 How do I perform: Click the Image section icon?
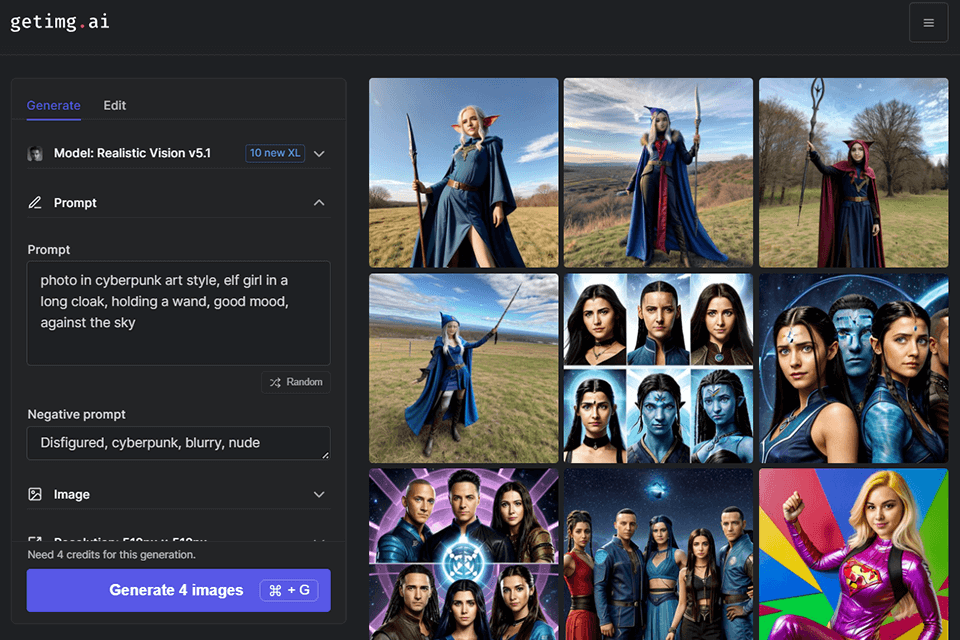point(35,494)
